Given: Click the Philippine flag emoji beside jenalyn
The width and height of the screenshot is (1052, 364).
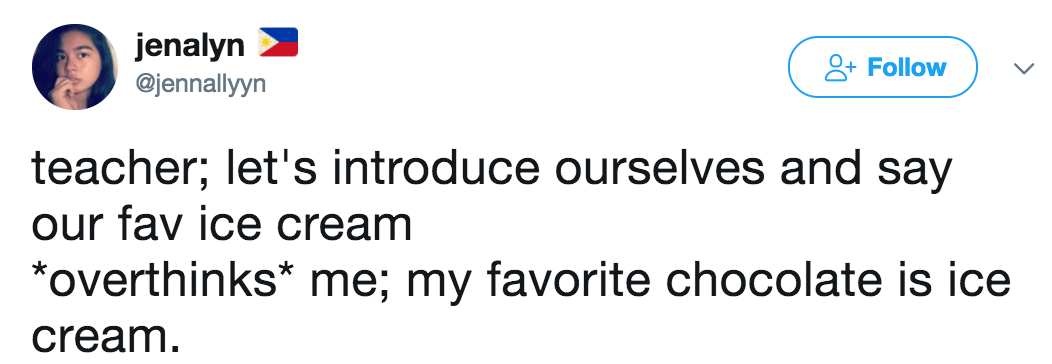Looking at the screenshot, I should [278, 42].
